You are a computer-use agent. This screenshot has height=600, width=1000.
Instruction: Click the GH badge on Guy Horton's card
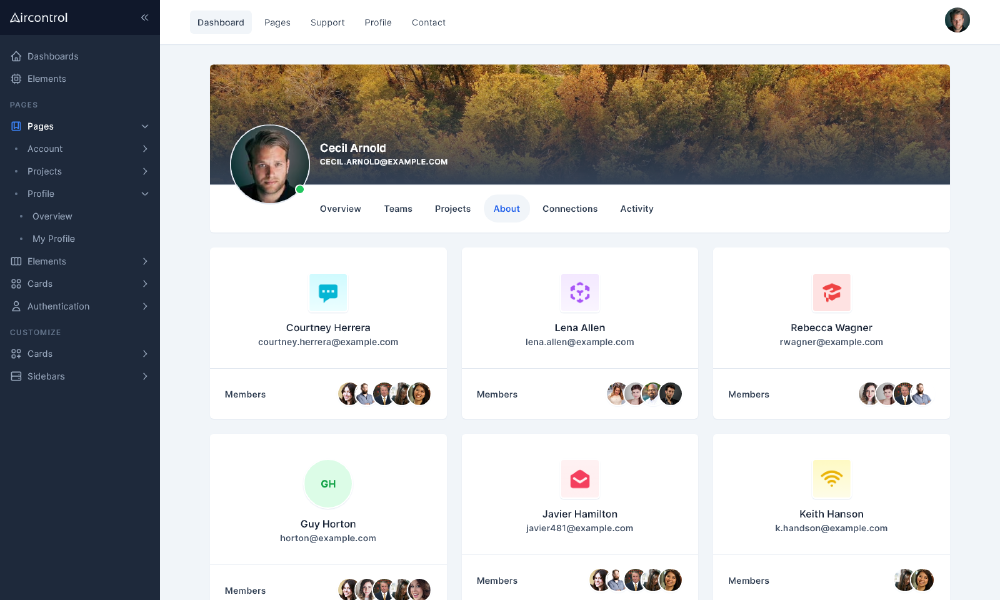click(328, 483)
